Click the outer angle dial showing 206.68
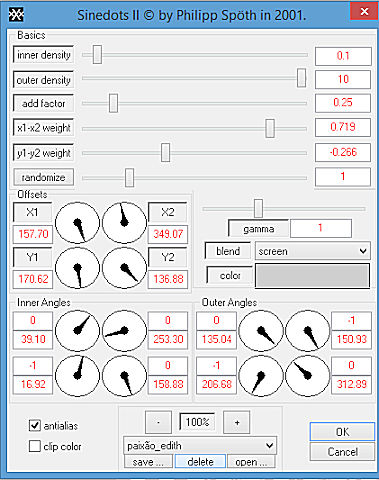This screenshot has width=379, height=480. (x=261, y=376)
